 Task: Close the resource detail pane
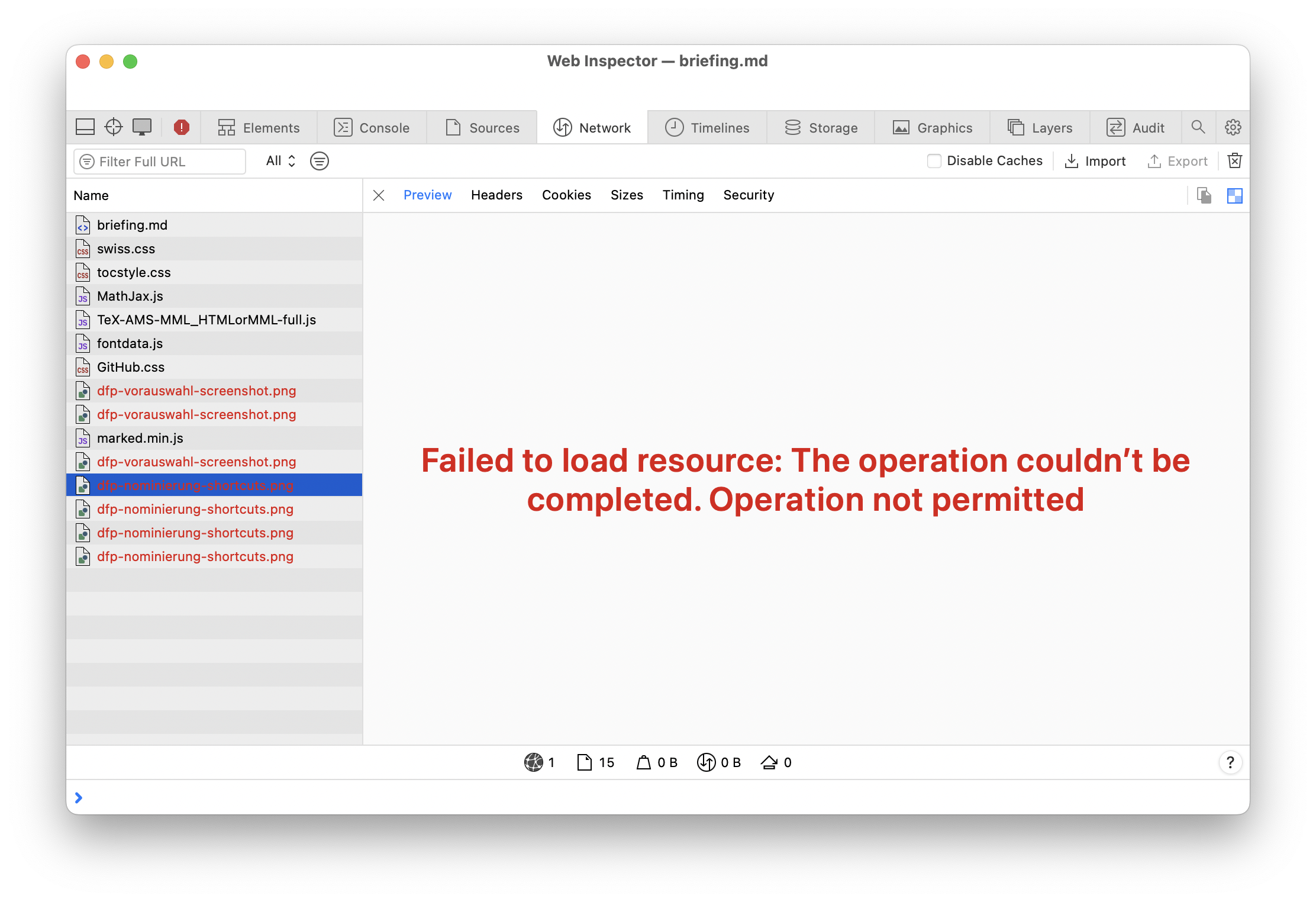click(x=379, y=195)
